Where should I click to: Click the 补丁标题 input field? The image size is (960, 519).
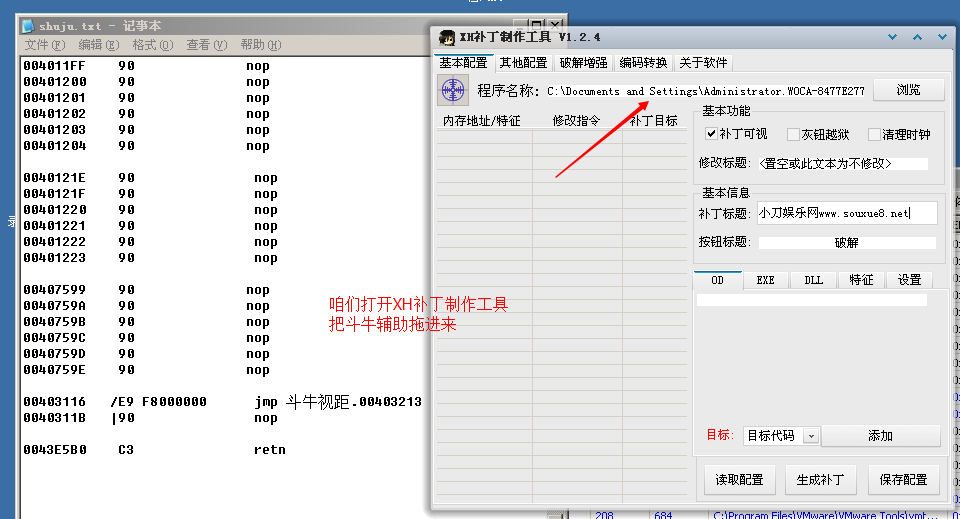coord(847,213)
